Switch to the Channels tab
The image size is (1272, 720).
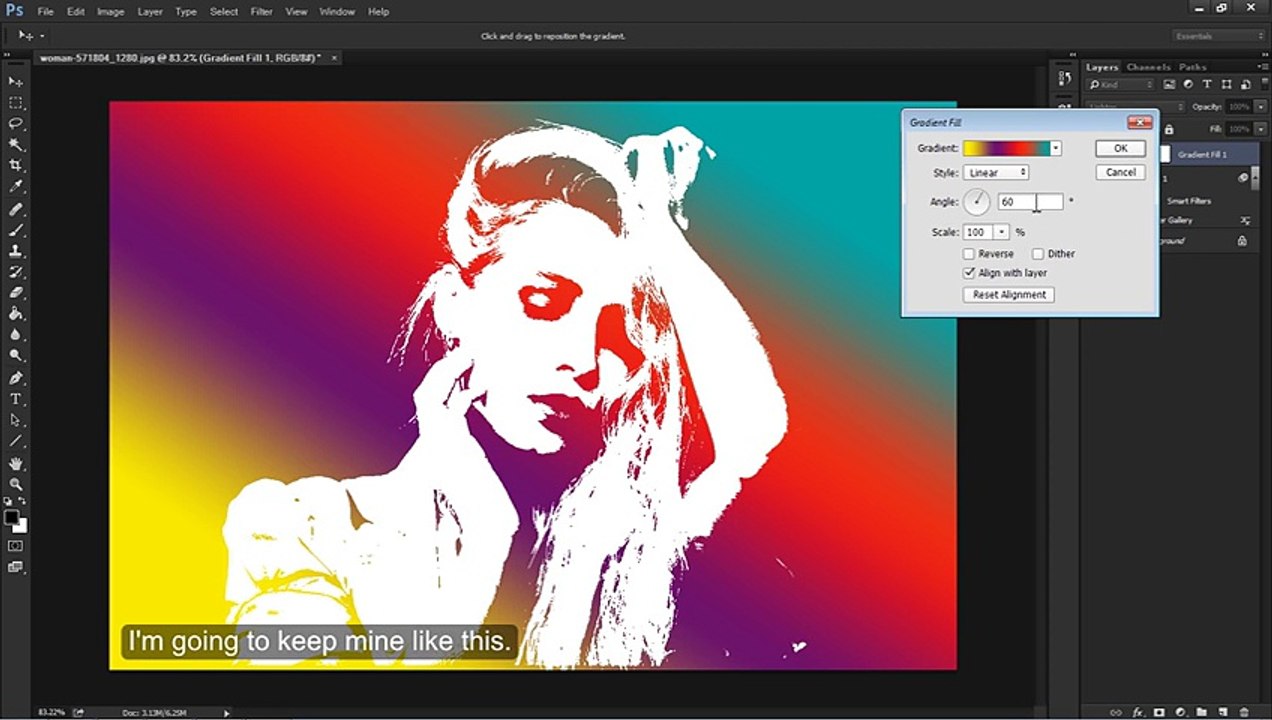pyautogui.click(x=1148, y=67)
